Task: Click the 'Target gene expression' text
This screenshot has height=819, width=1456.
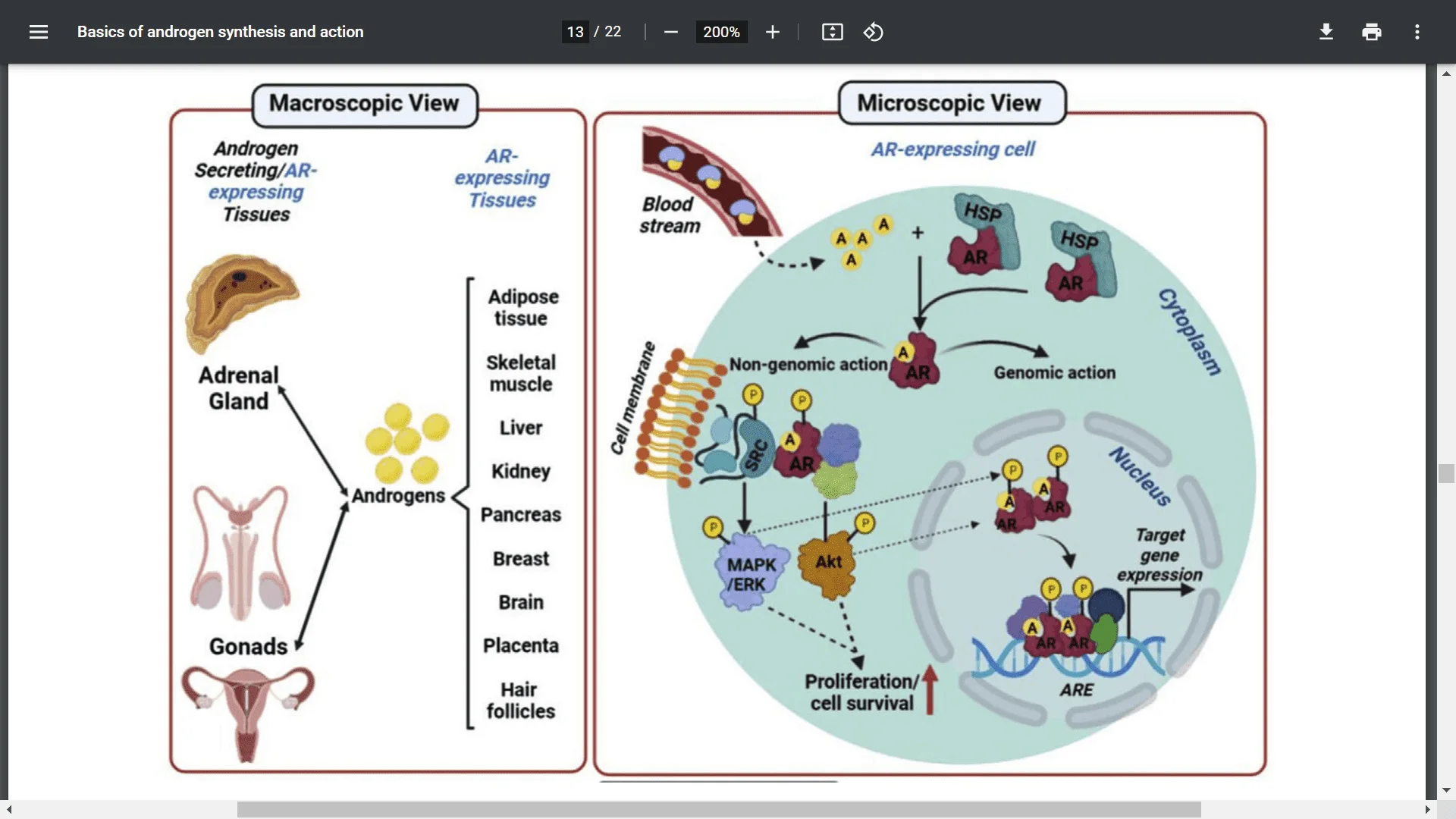Action: [1159, 555]
